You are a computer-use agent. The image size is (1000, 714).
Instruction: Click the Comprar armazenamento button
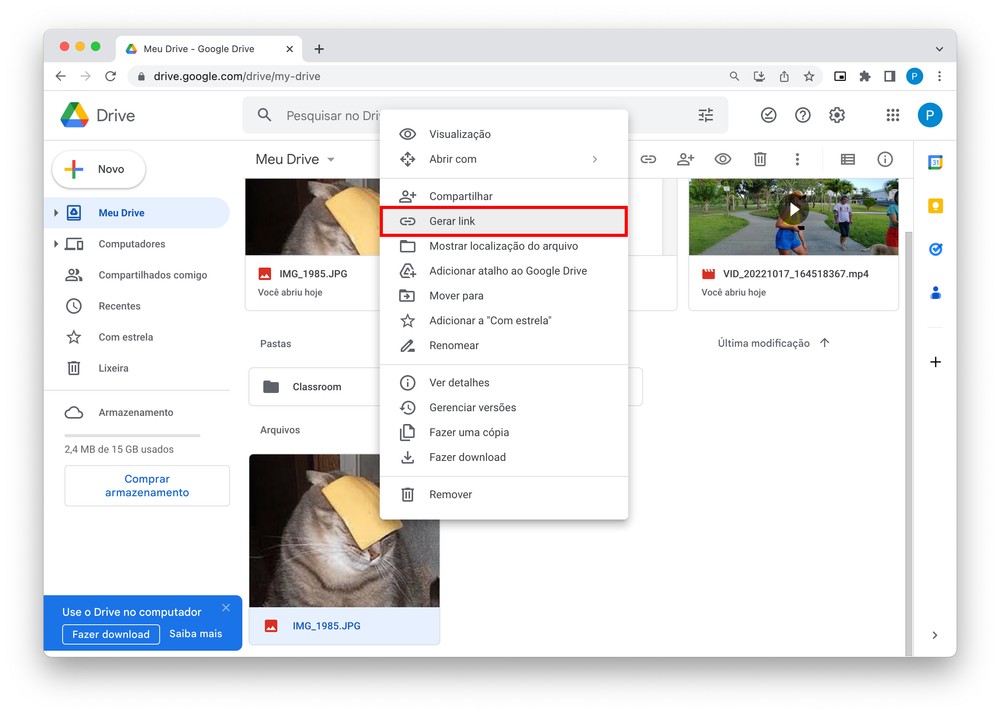coord(147,486)
